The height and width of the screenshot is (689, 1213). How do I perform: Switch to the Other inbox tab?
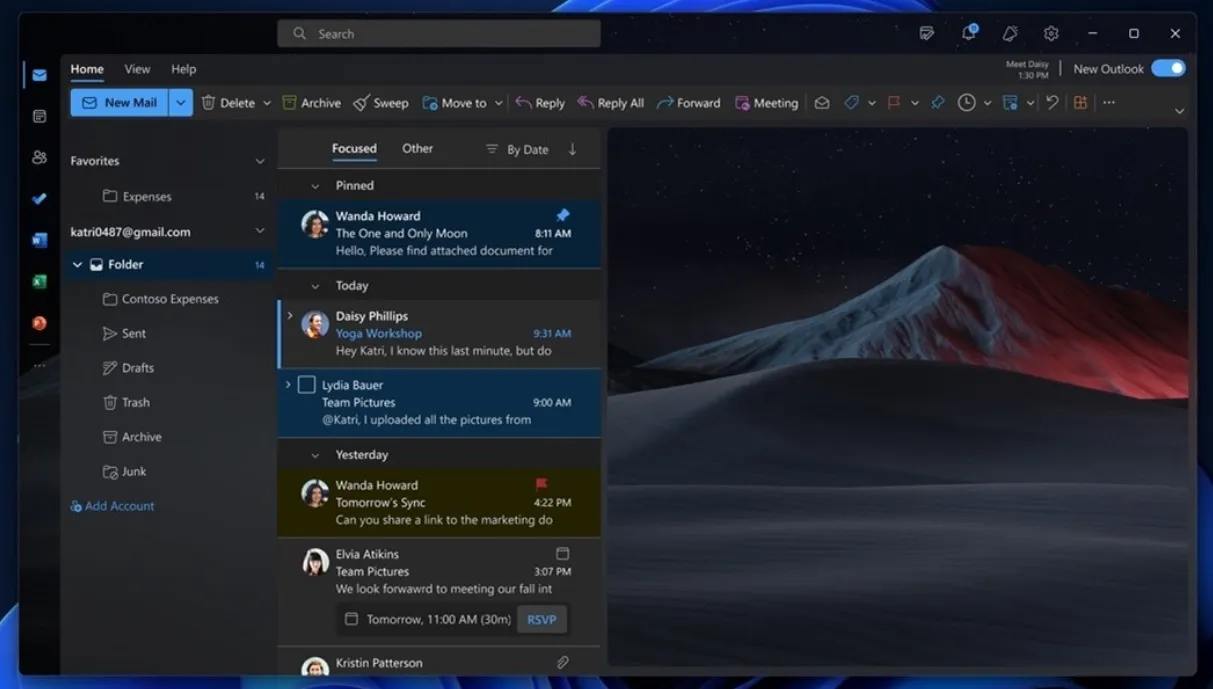(417, 148)
